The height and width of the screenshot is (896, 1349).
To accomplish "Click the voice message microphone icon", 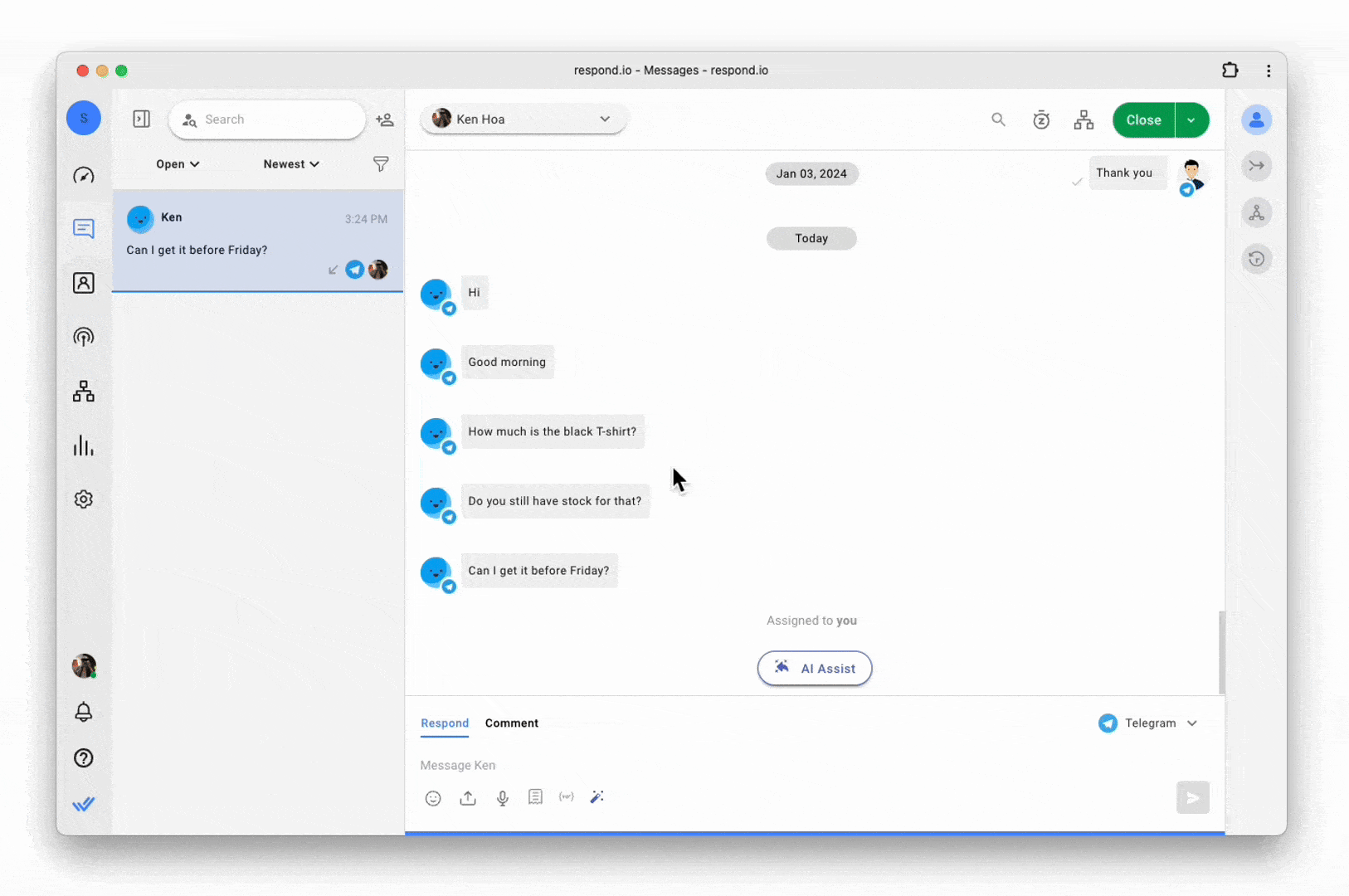I will 503,798.
